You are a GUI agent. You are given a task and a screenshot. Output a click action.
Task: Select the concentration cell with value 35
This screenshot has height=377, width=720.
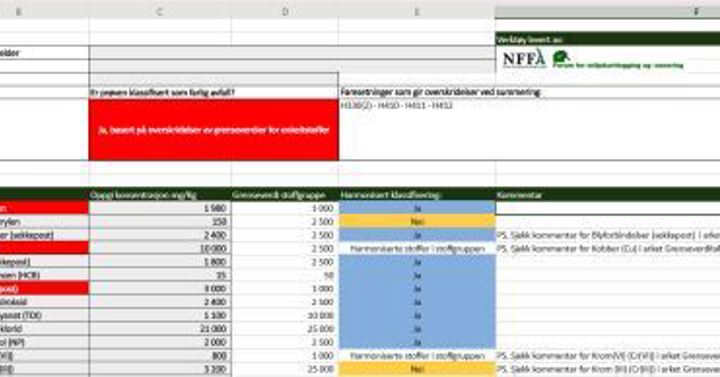160,275
